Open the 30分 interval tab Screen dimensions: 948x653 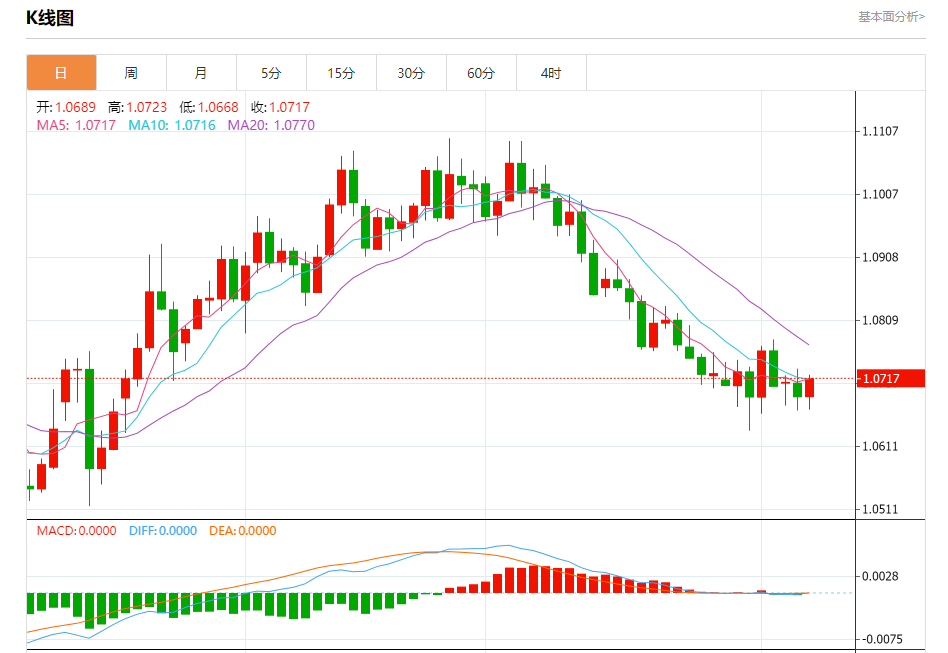tap(411, 73)
